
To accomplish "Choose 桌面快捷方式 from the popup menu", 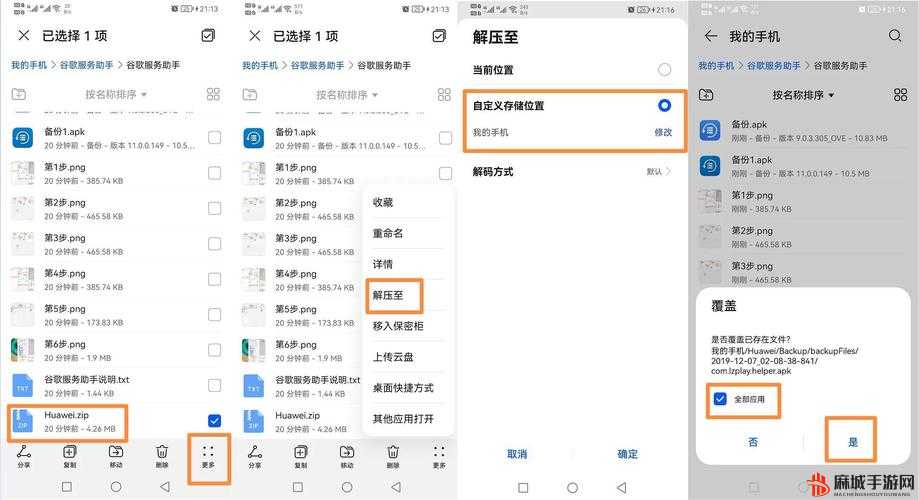I will tap(403, 387).
